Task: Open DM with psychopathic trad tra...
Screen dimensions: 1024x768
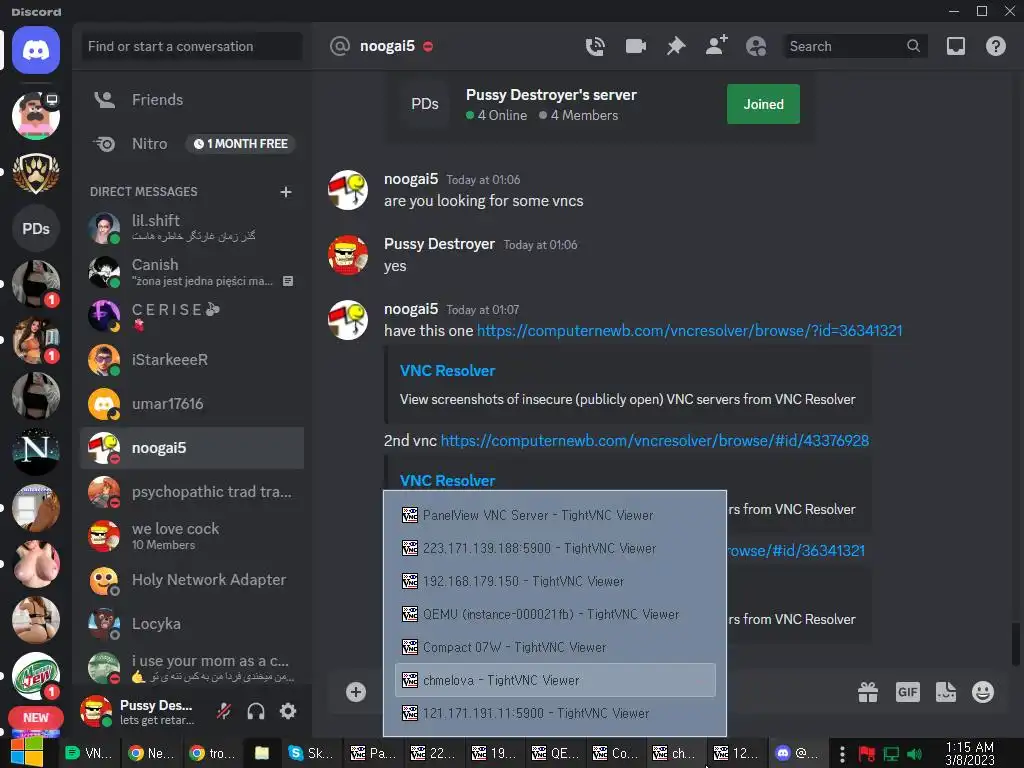Action: pyautogui.click(x=192, y=492)
